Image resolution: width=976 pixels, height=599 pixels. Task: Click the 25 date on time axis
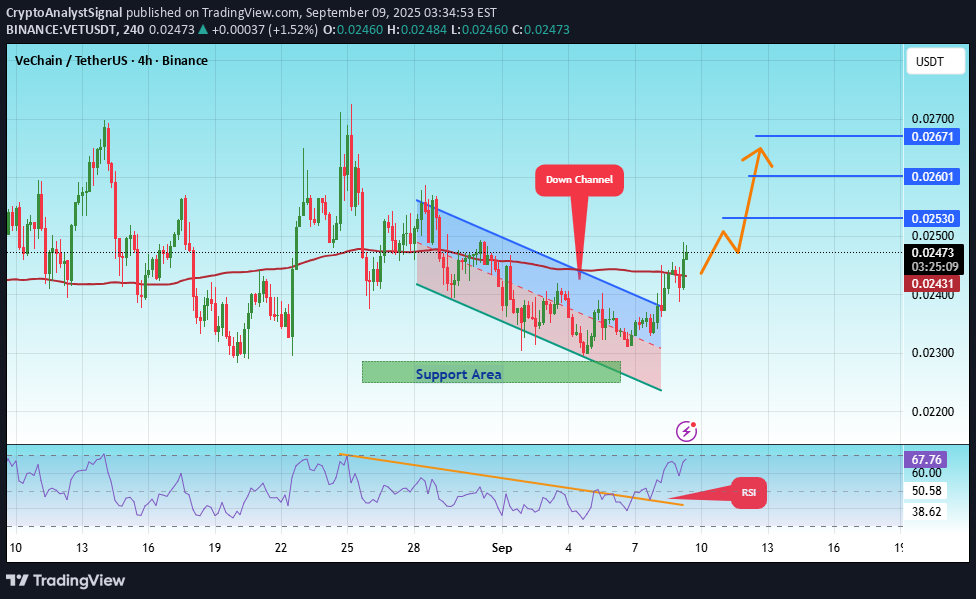coord(347,548)
